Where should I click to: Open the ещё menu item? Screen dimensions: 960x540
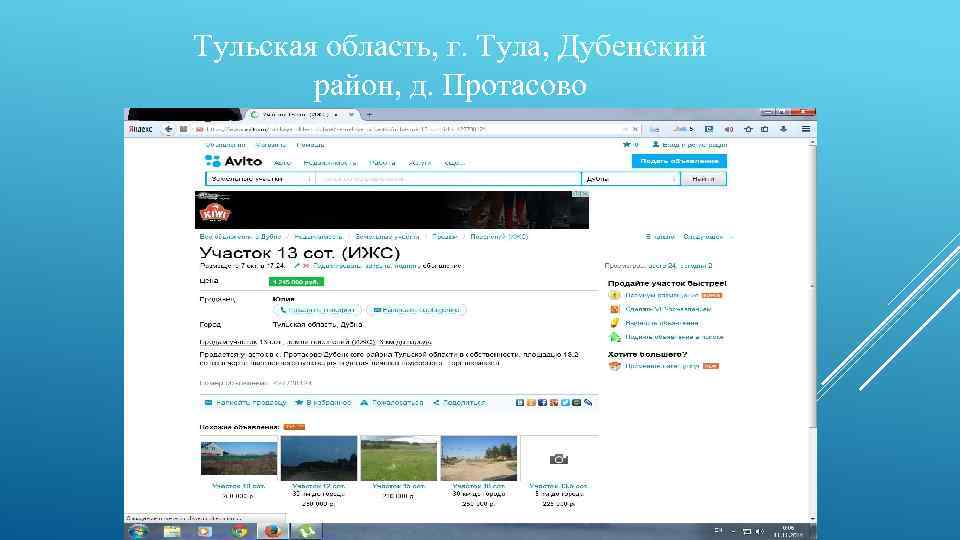point(454,163)
